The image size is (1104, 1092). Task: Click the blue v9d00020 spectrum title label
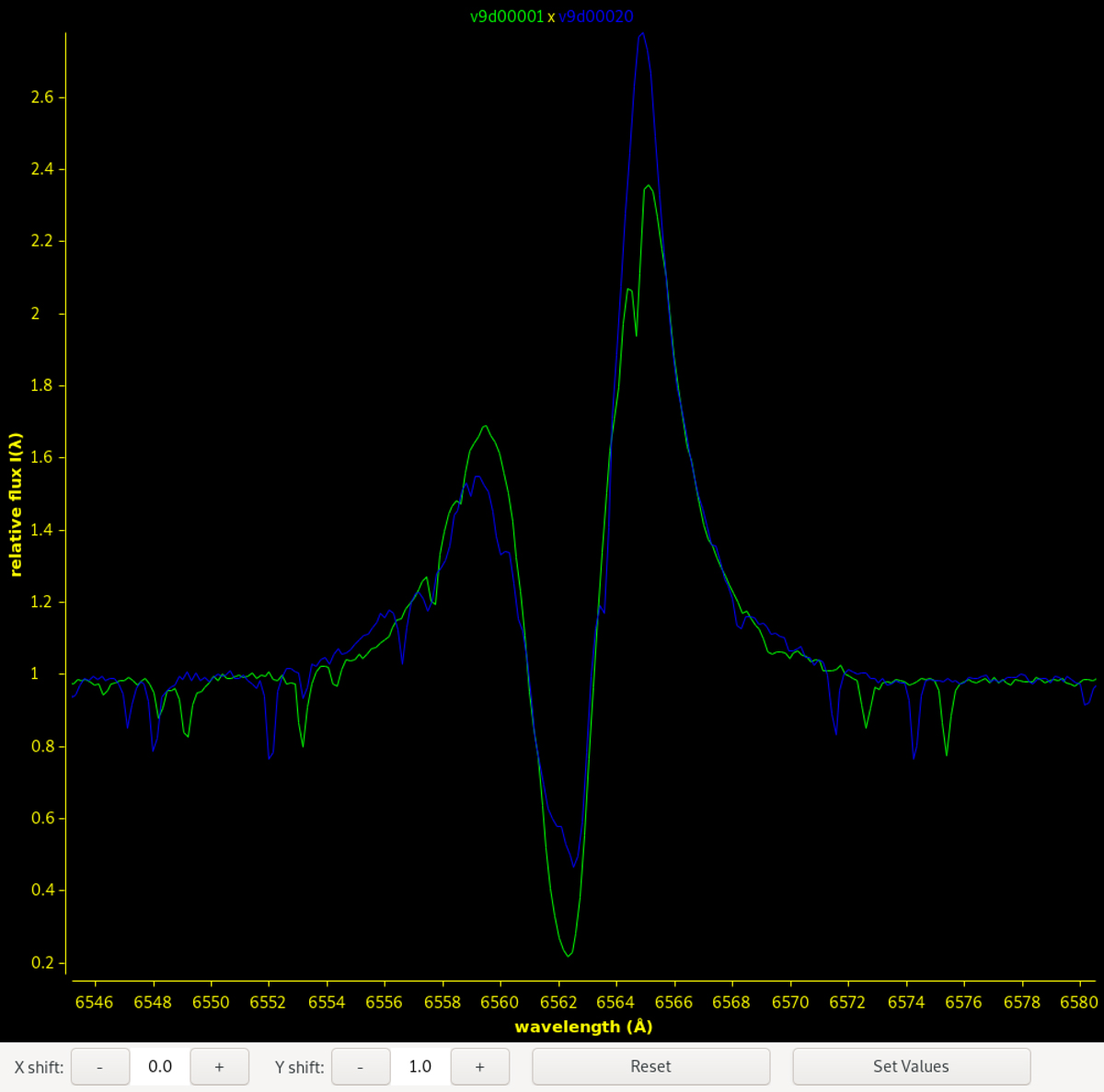(596, 17)
